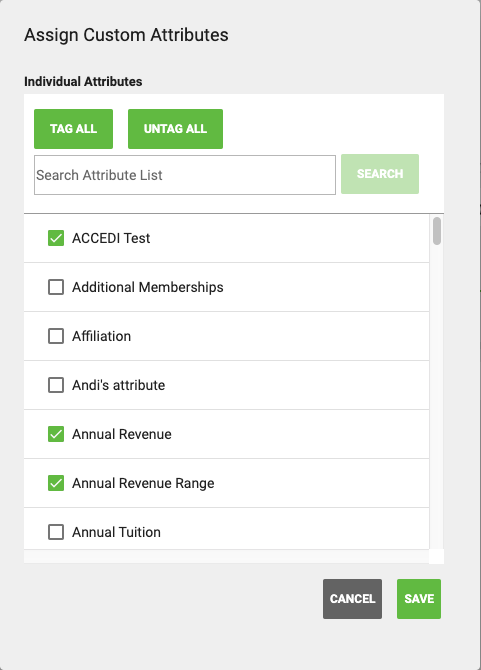Tick the Andi's attribute checkbox

tap(56, 385)
